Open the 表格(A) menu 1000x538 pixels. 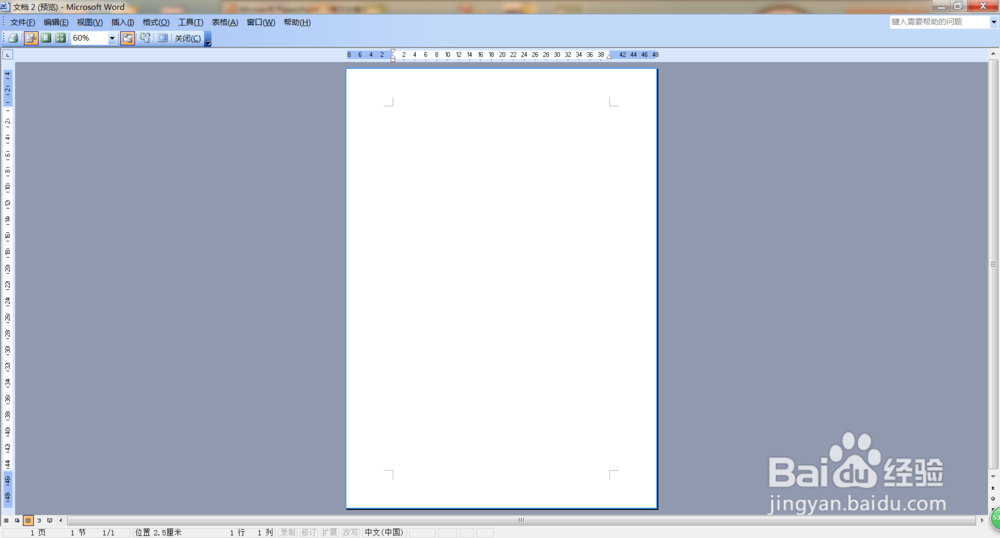tap(224, 22)
